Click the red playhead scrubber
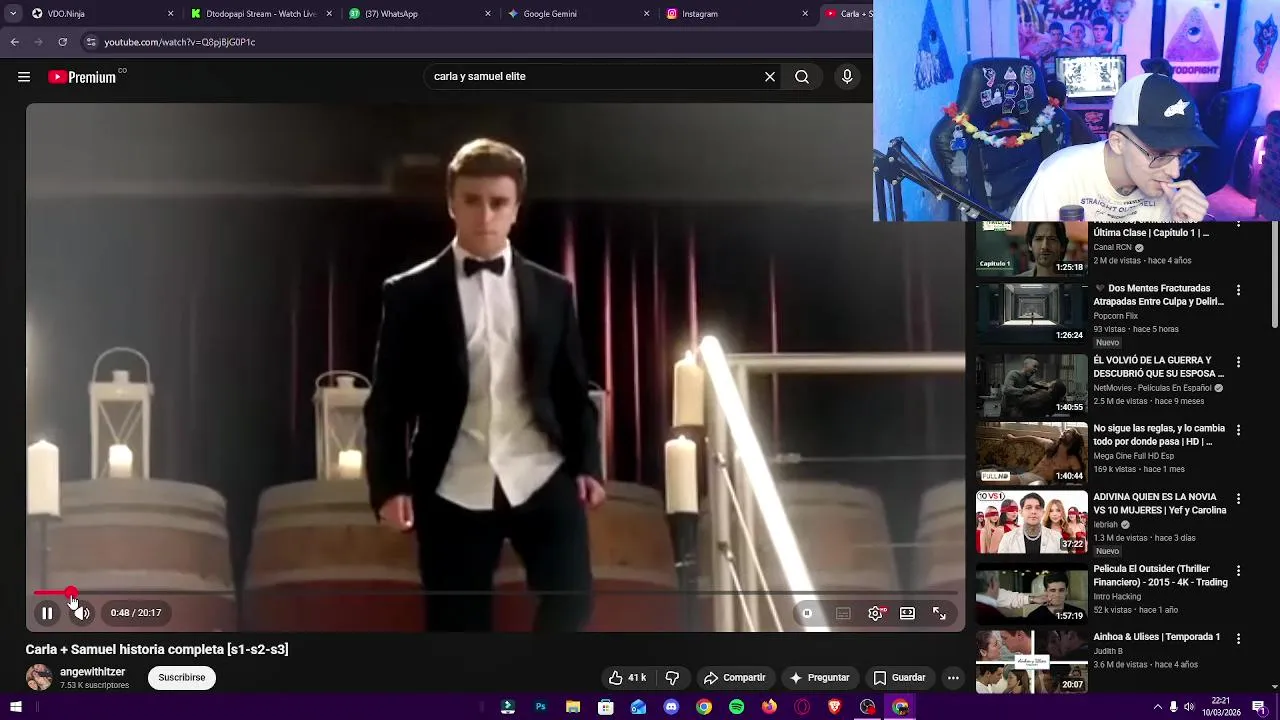The width and height of the screenshot is (1280, 720). coord(71,594)
